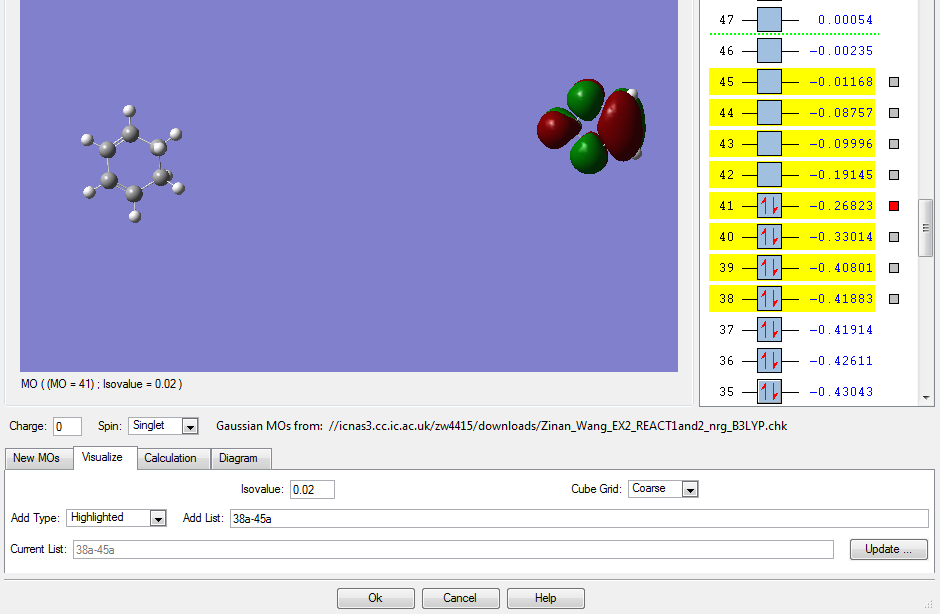Screen dimensions: 940x614
Task: Toggle the red surface marker for MO 41
Action: [x=894, y=206]
